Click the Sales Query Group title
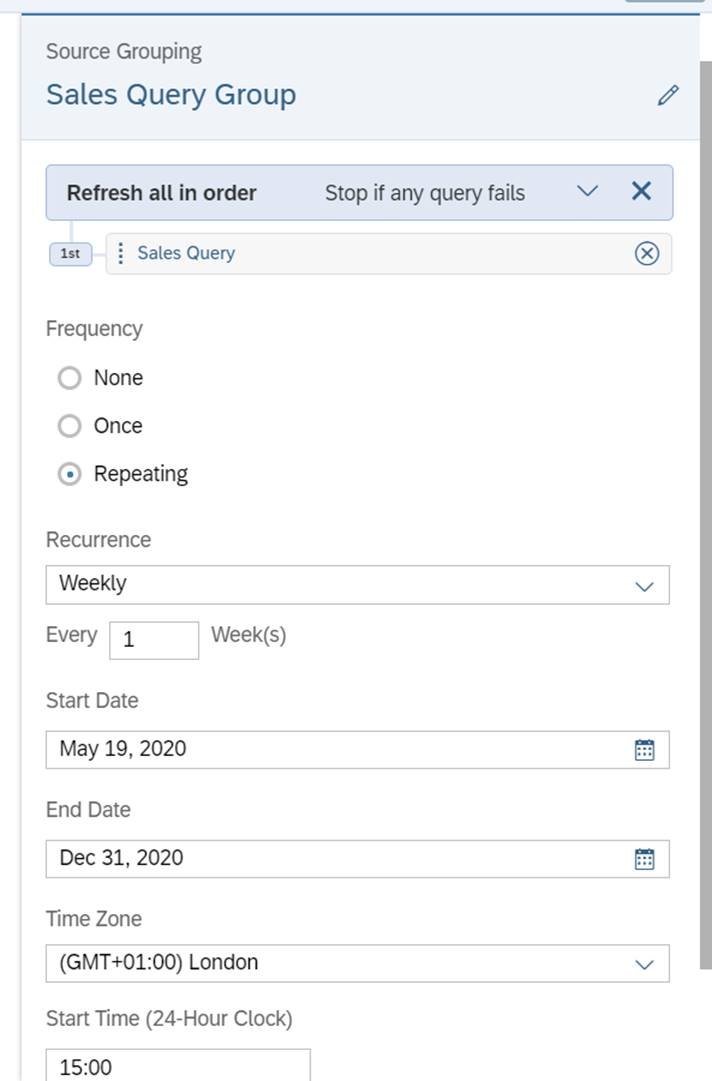 point(171,95)
